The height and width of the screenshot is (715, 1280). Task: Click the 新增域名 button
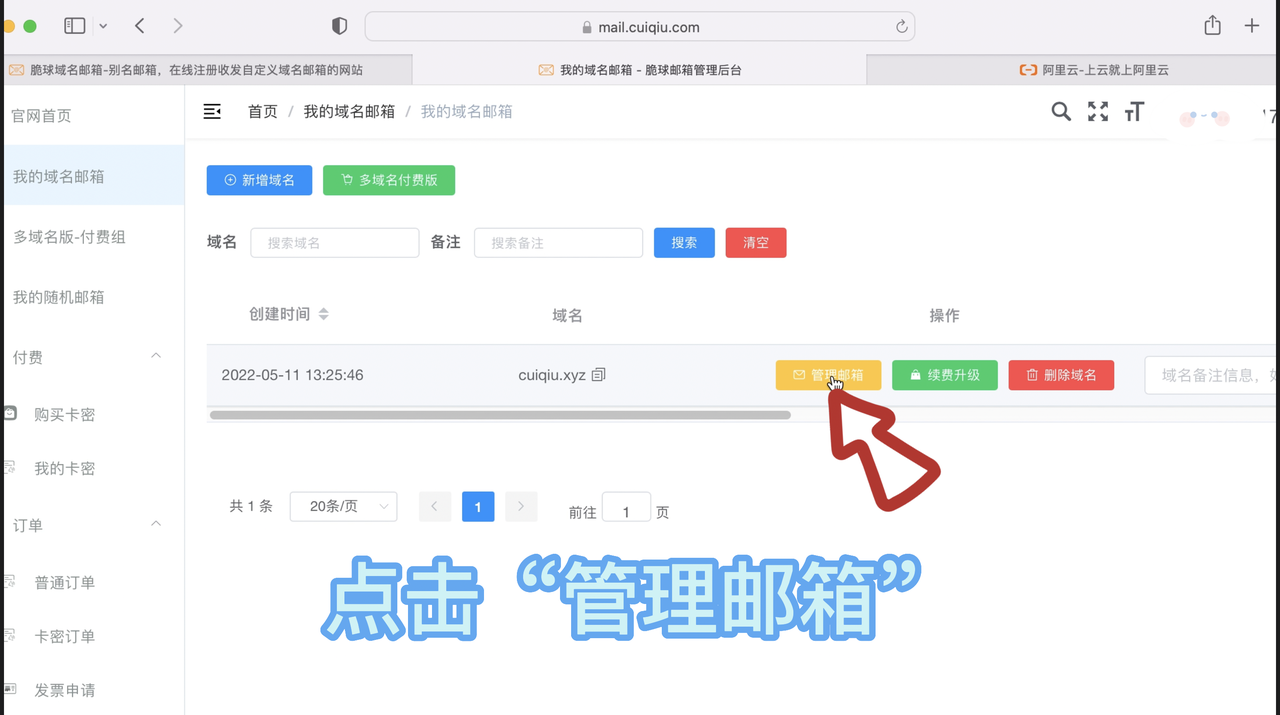[259, 180]
